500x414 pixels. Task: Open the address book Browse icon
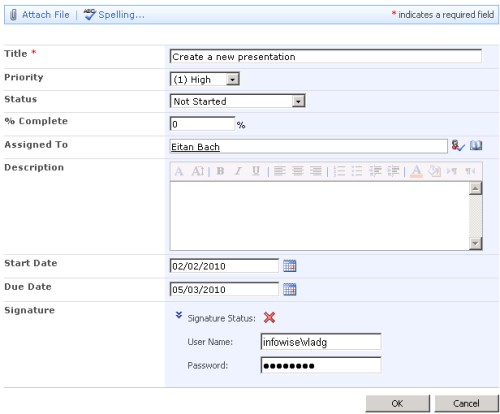(x=476, y=145)
